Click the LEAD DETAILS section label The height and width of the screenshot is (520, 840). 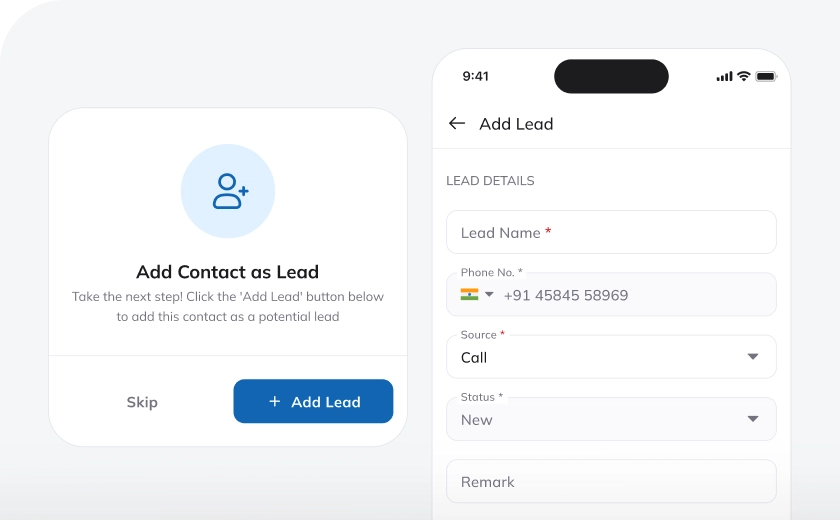[x=490, y=181]
